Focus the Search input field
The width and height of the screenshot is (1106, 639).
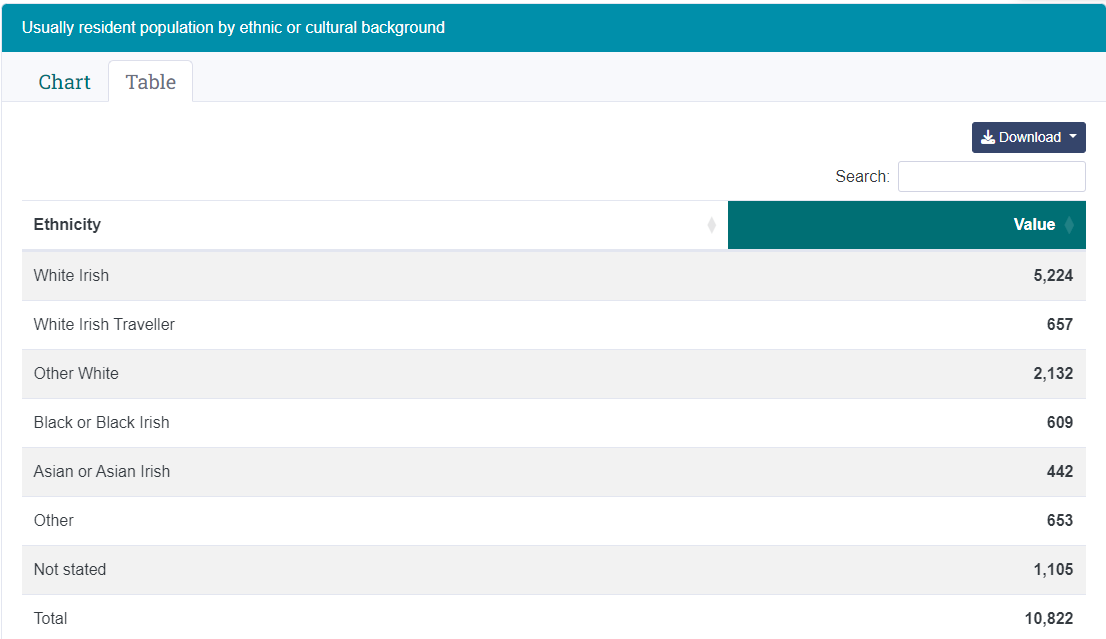tap(991, 176)
